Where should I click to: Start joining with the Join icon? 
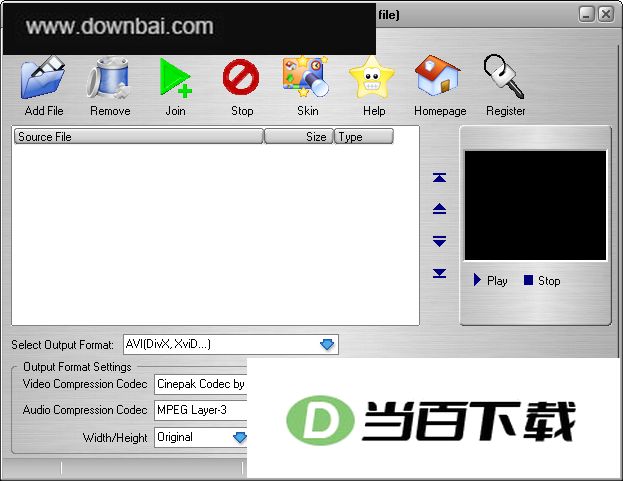tap(176, 77)
